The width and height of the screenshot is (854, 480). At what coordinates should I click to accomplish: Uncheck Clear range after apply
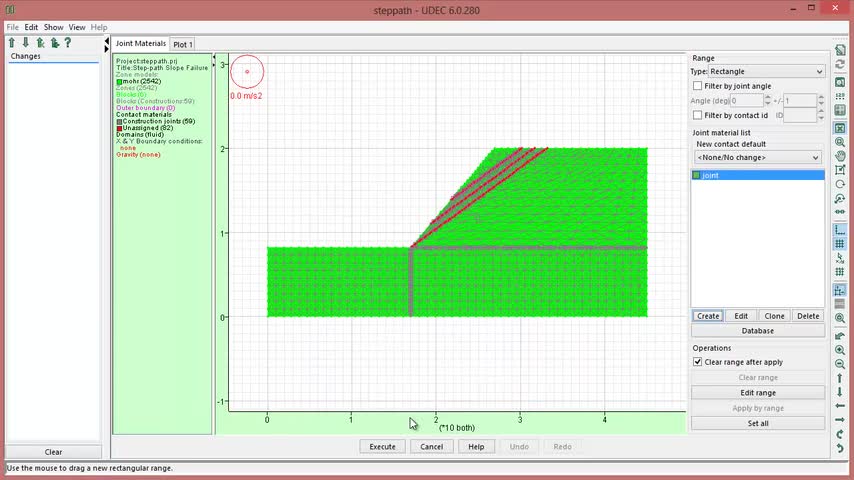[697, 362]
